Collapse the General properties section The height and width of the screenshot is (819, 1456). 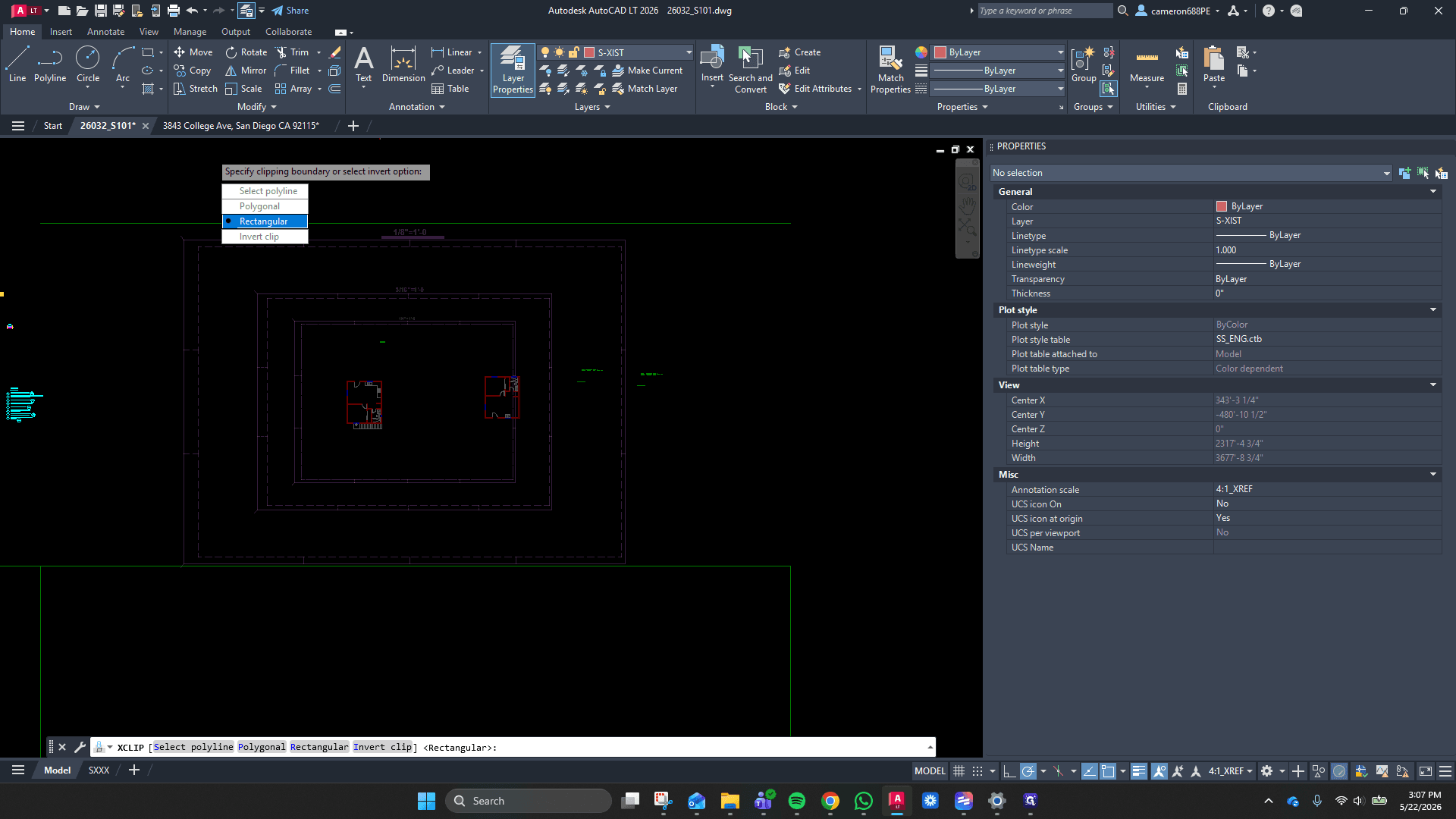pos(1433,192)
